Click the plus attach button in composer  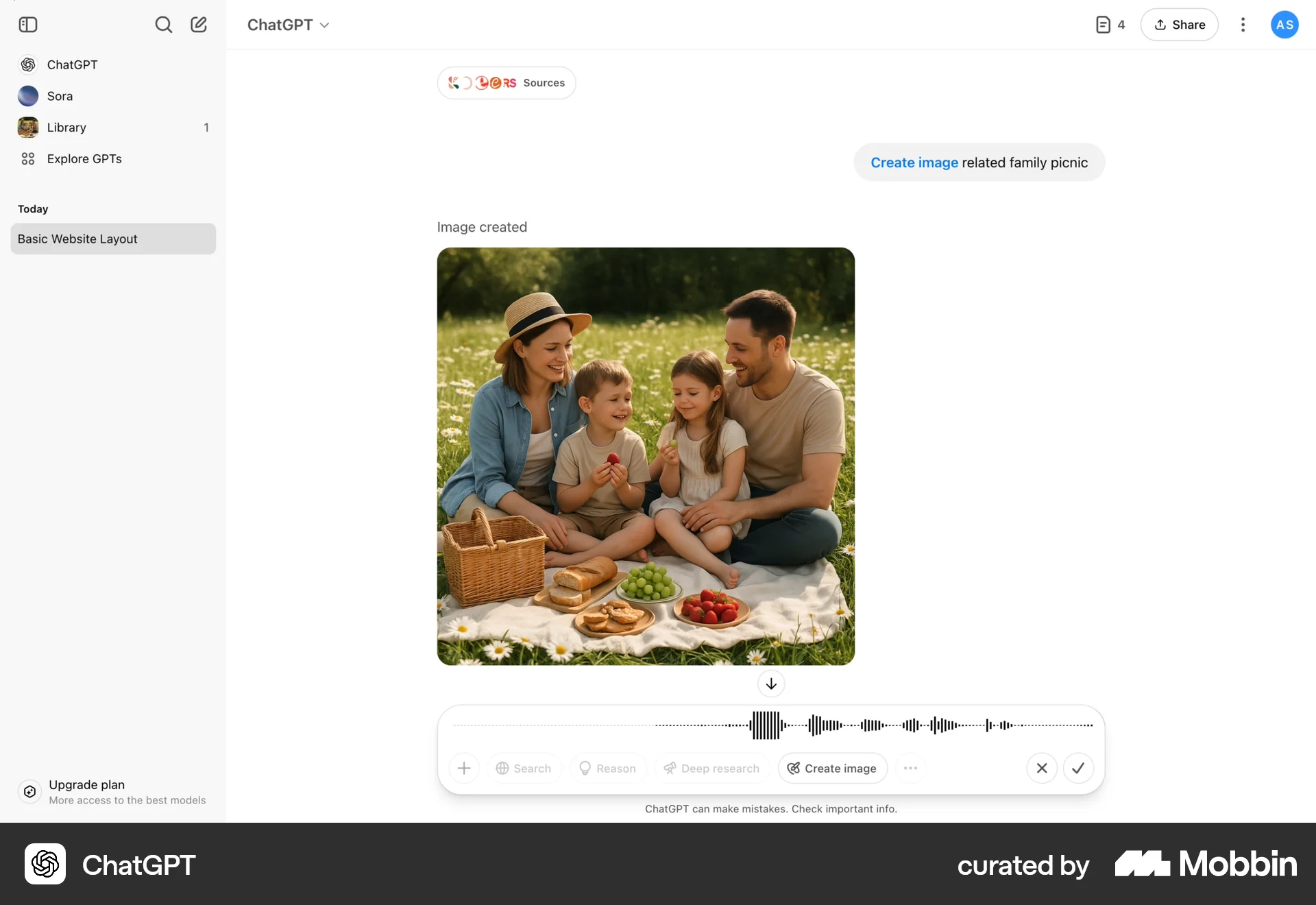pos(464,768)
